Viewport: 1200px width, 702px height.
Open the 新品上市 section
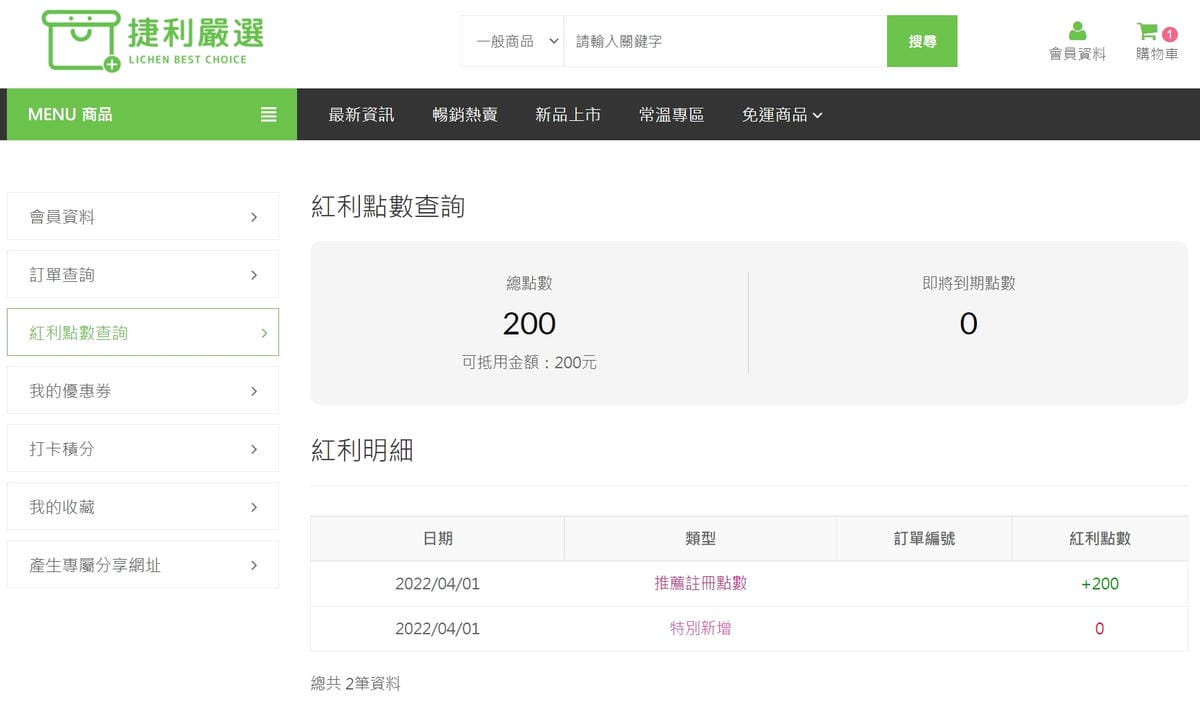tap(568, 114)
